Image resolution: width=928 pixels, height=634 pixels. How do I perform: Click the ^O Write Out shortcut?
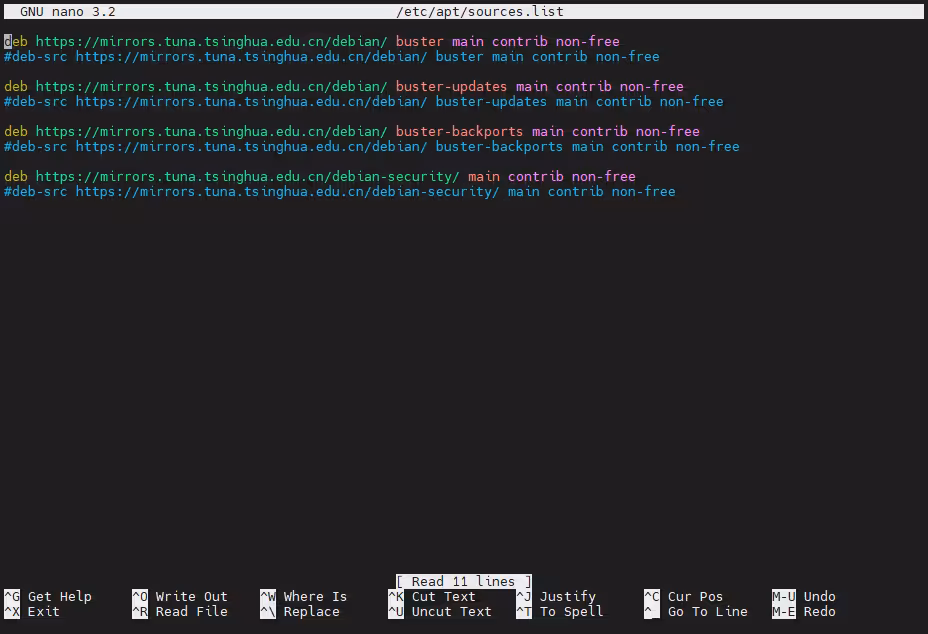pos(180,596)
